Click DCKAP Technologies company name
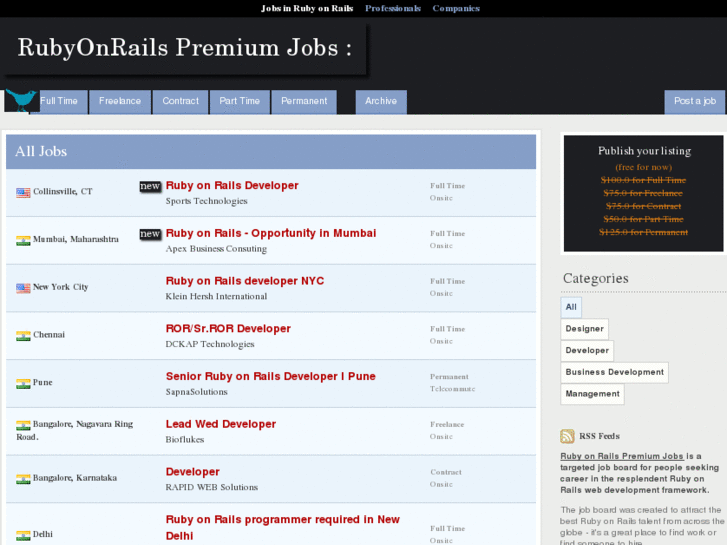 (x=210, y=345)
